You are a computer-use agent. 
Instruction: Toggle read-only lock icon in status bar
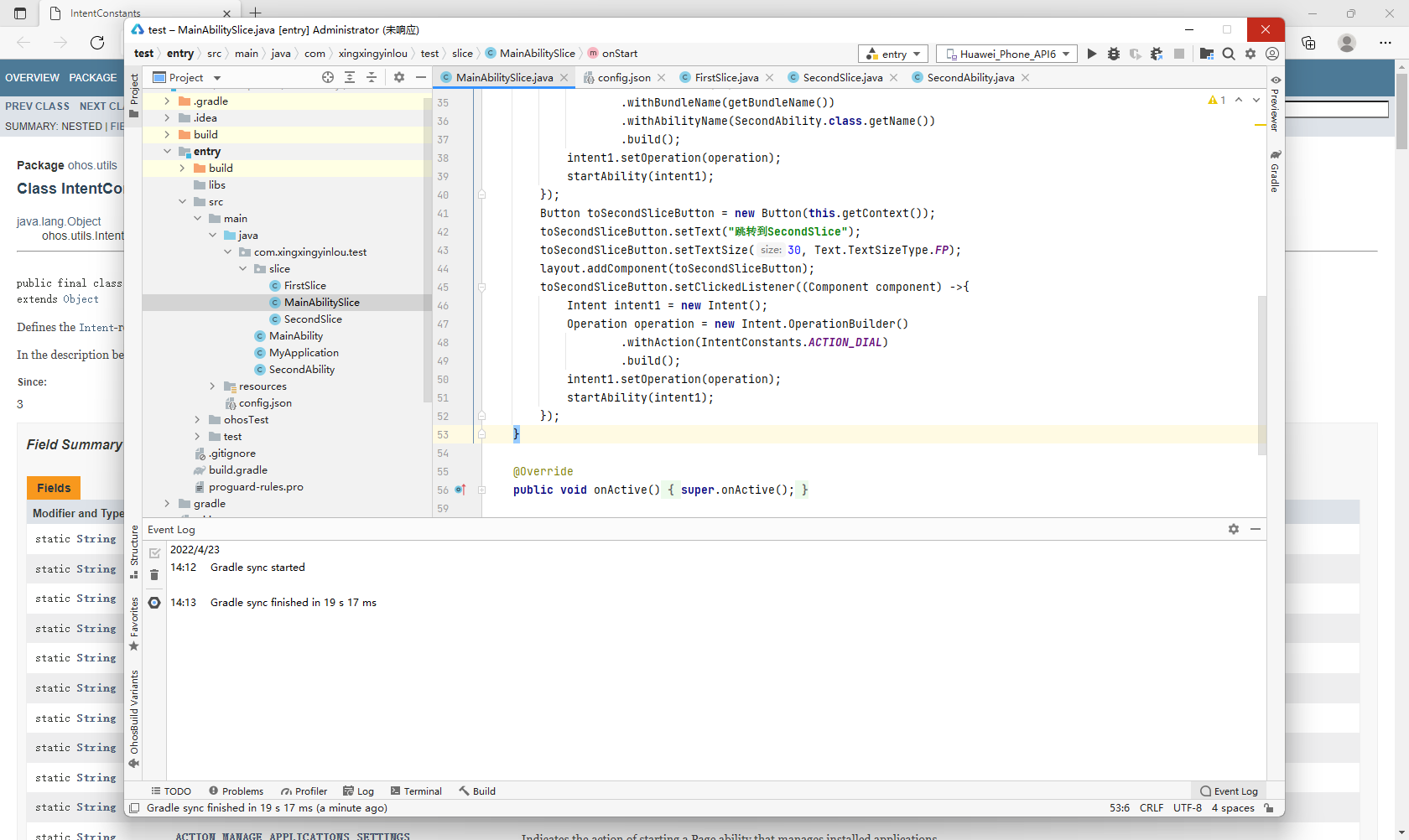click(1269, 808)
